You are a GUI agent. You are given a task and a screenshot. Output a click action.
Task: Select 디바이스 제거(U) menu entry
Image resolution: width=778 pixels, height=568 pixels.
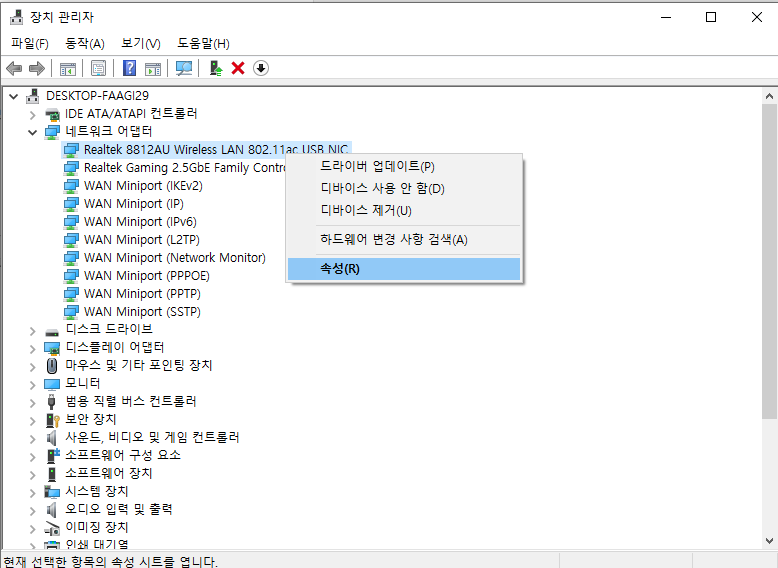click(x=404, y=210)
